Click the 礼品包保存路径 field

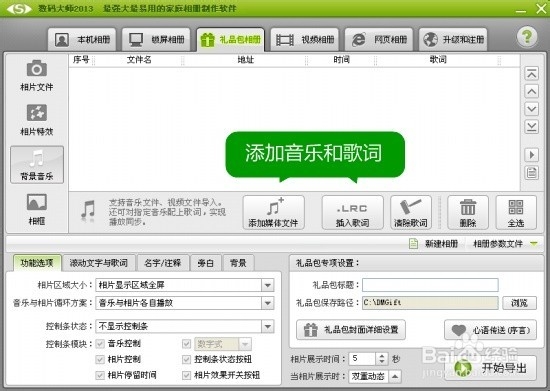point(430,303)
